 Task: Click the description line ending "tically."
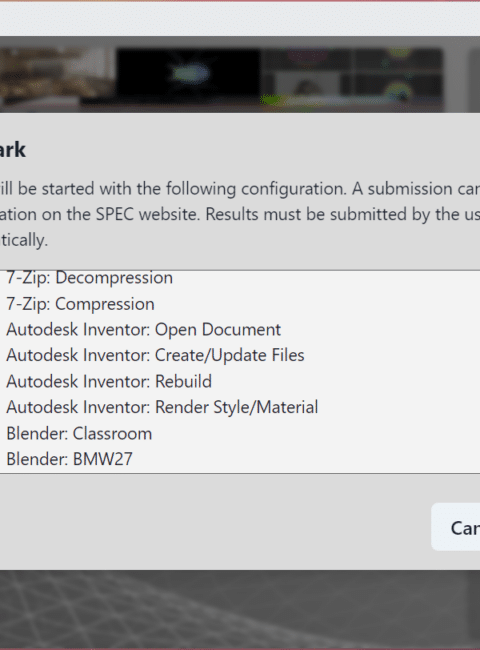[x=24, y=240]
